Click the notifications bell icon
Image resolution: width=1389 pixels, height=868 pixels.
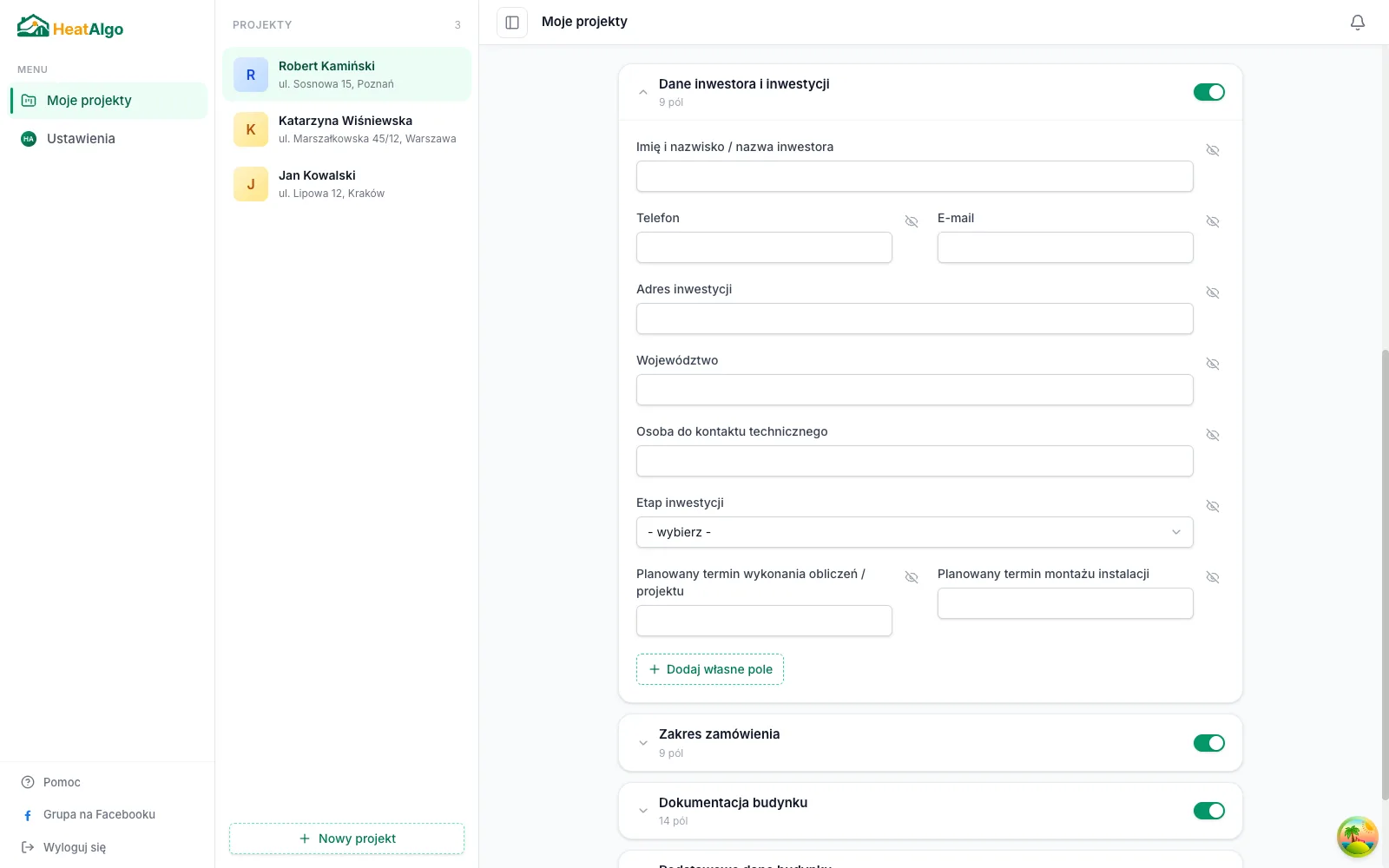1358,23
